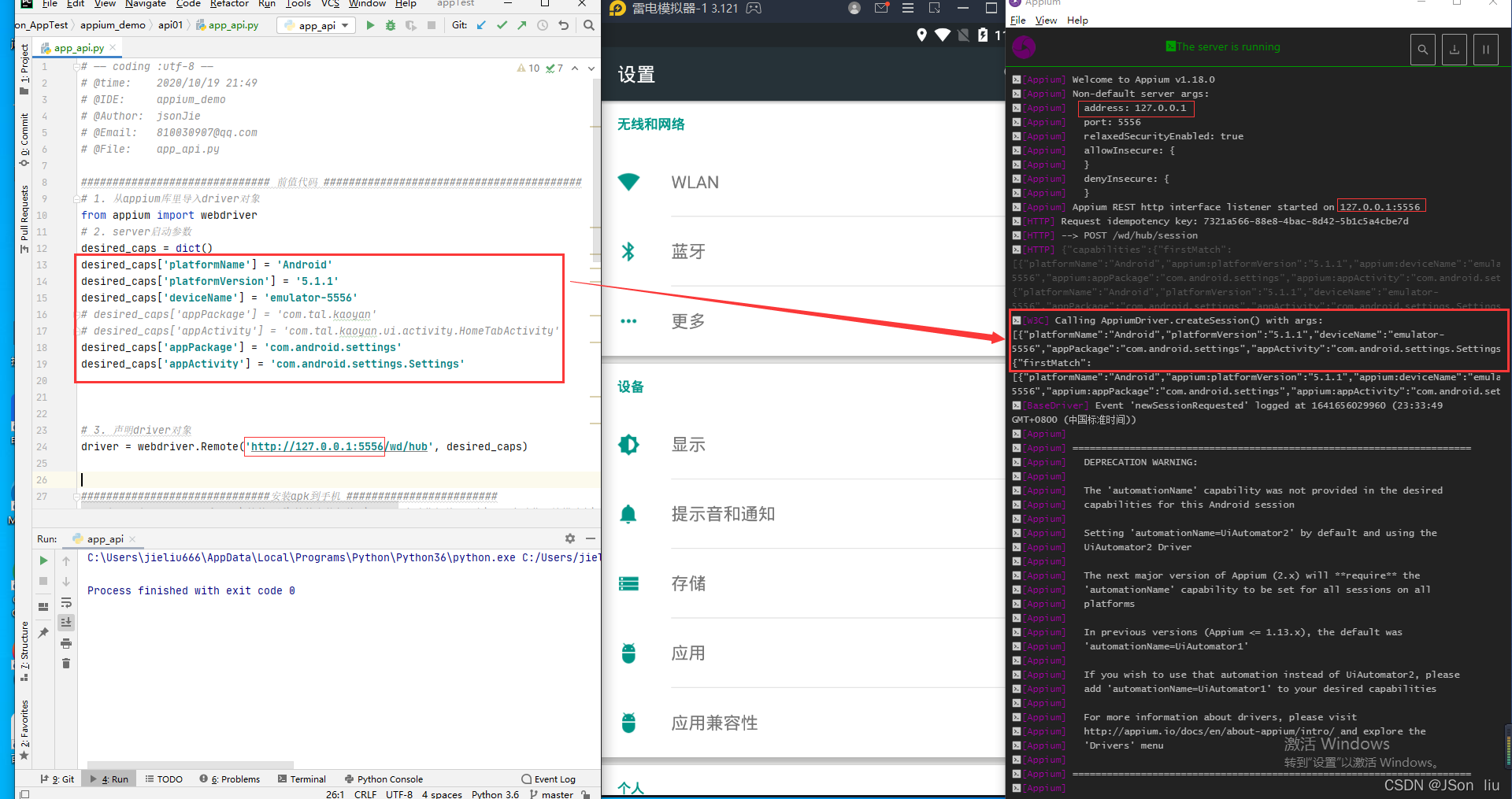Open 1: Project side panel
The height and width of the screenshot is (799, 1512).
[x=24, y=69]
